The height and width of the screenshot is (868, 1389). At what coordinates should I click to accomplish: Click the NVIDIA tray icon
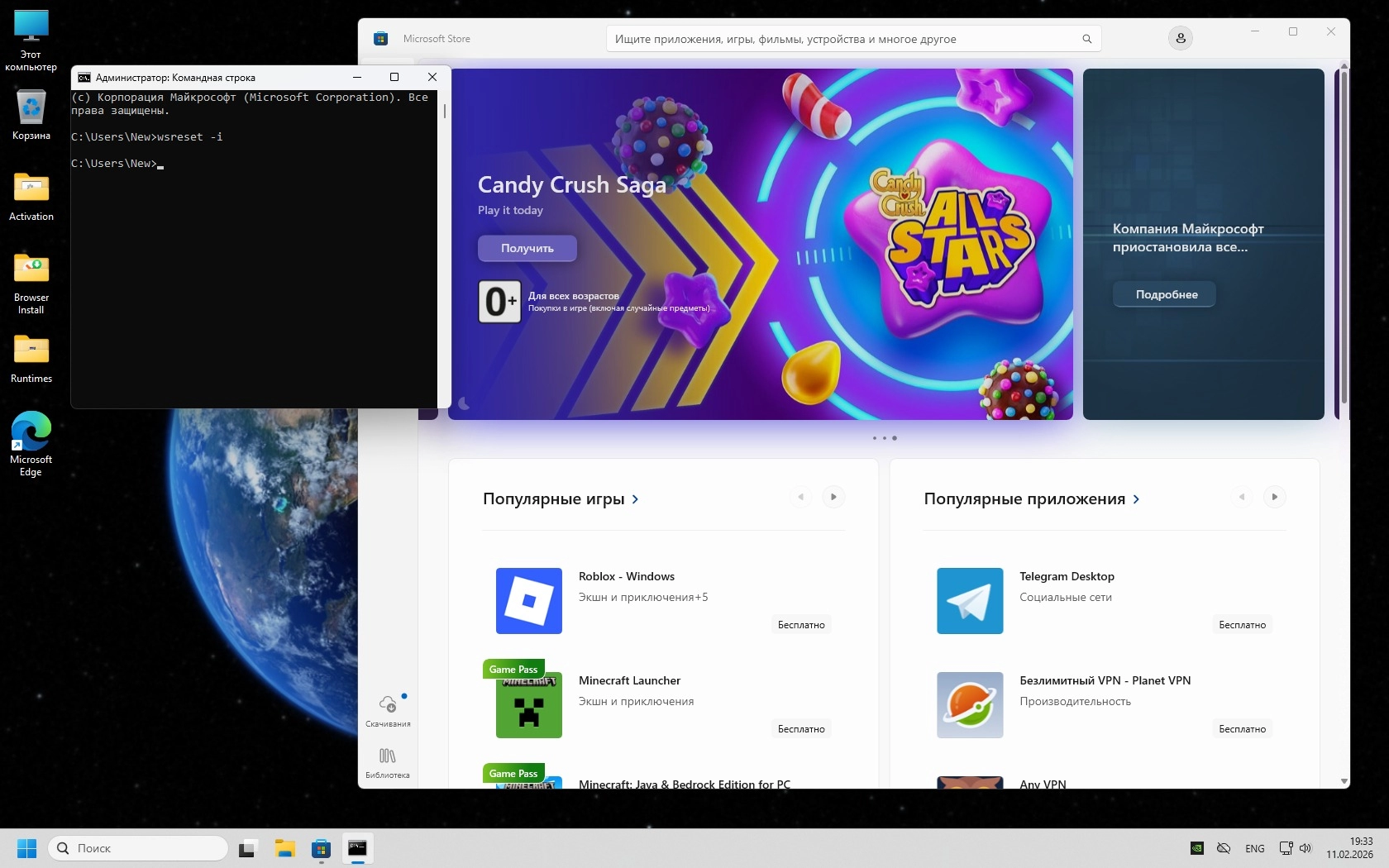click(1196, 848)
